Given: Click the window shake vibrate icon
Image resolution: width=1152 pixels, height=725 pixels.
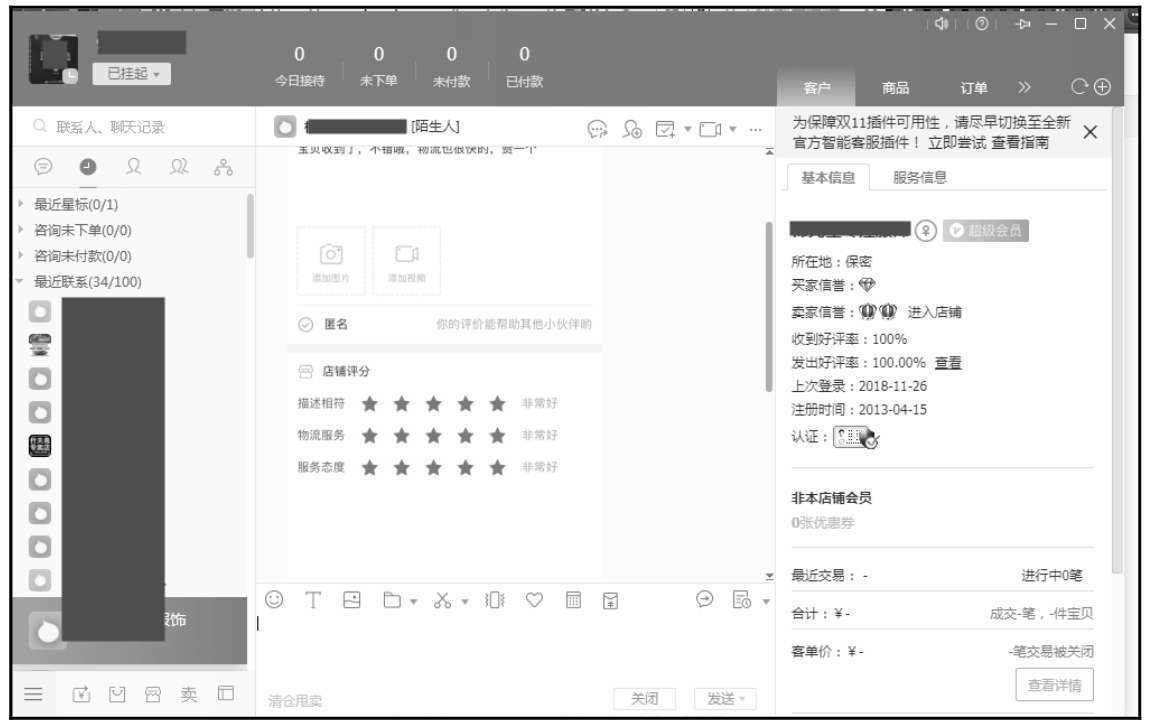Looking at the screenshot, I should coord(495,599).
